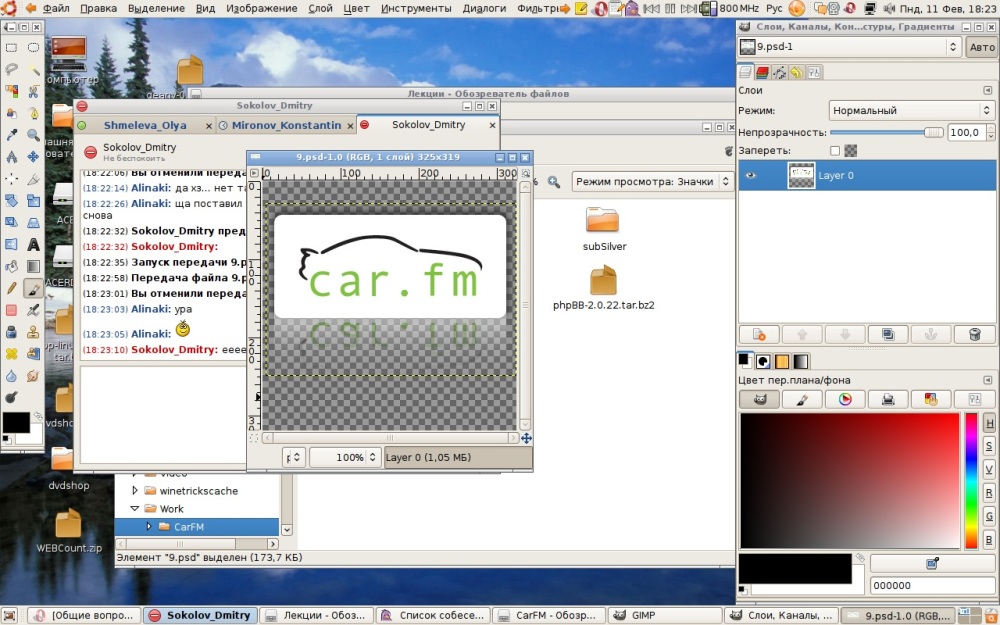Select the Free Select lasso tool
The width and height of the screenshot is (1000, 625).
click(x=11, y=69)
